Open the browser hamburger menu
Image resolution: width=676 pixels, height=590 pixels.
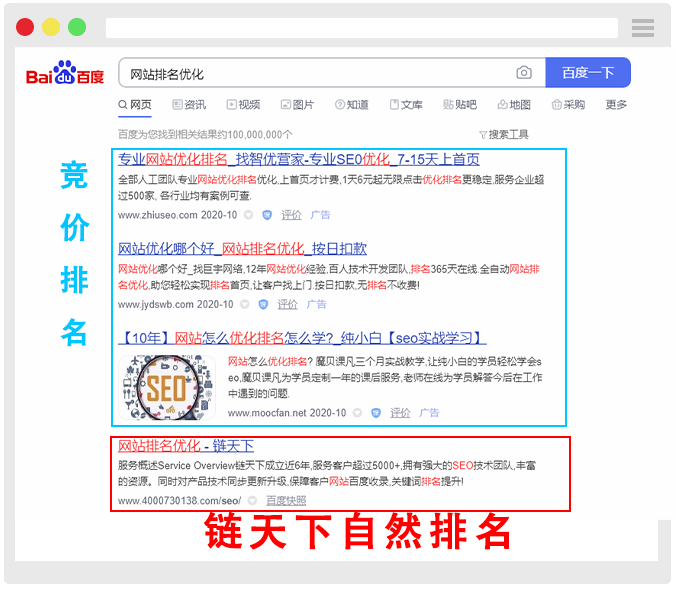tap(643, 28)
